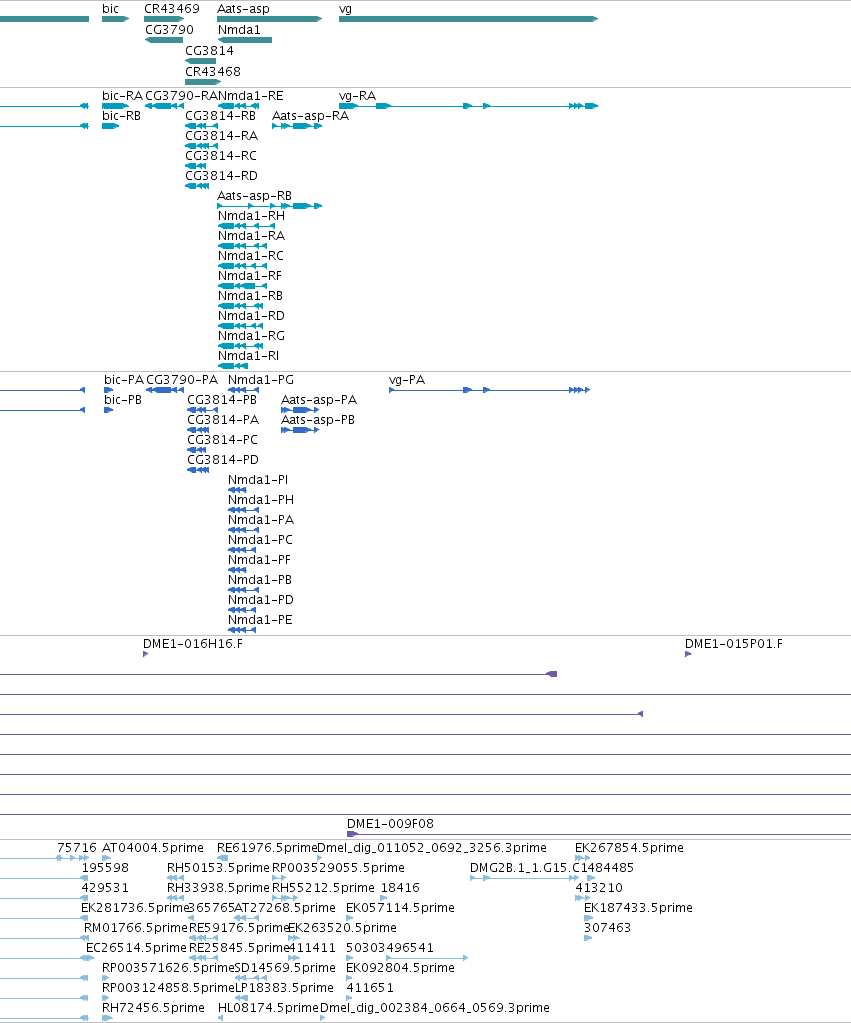Click the DME1-016H16.F BAC end label

(193, 644)
